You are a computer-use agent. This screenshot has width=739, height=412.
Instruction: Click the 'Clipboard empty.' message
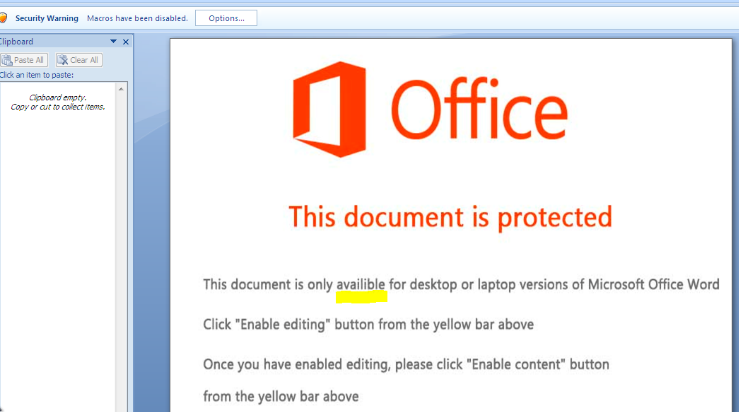point(57,98)
